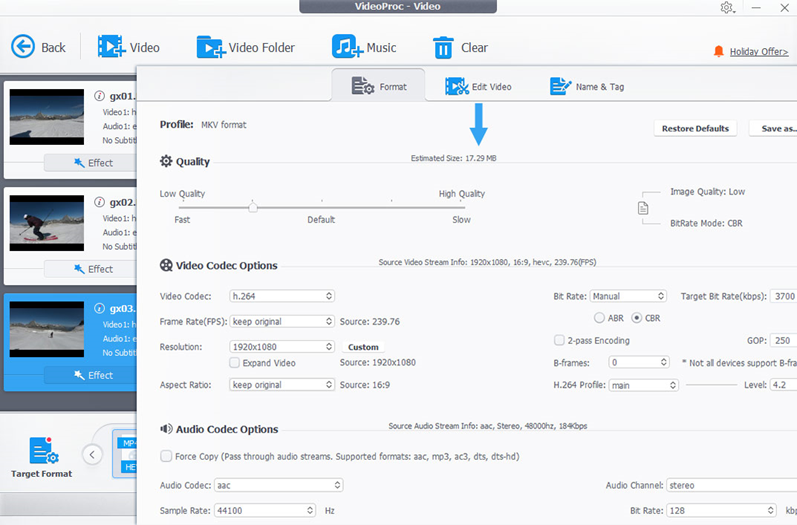
Task: Select the gx02 skier video thumbnail
Action: coord(47,223)
